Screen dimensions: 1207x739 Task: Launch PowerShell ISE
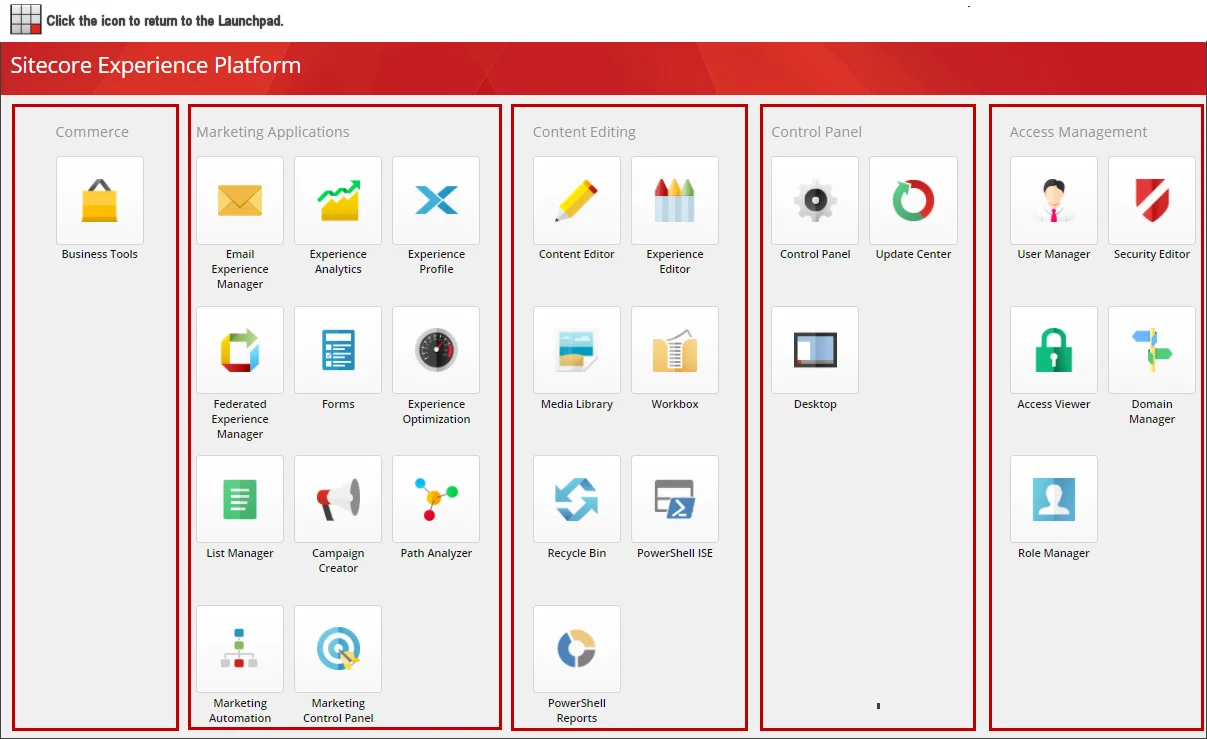pos(675,499)
